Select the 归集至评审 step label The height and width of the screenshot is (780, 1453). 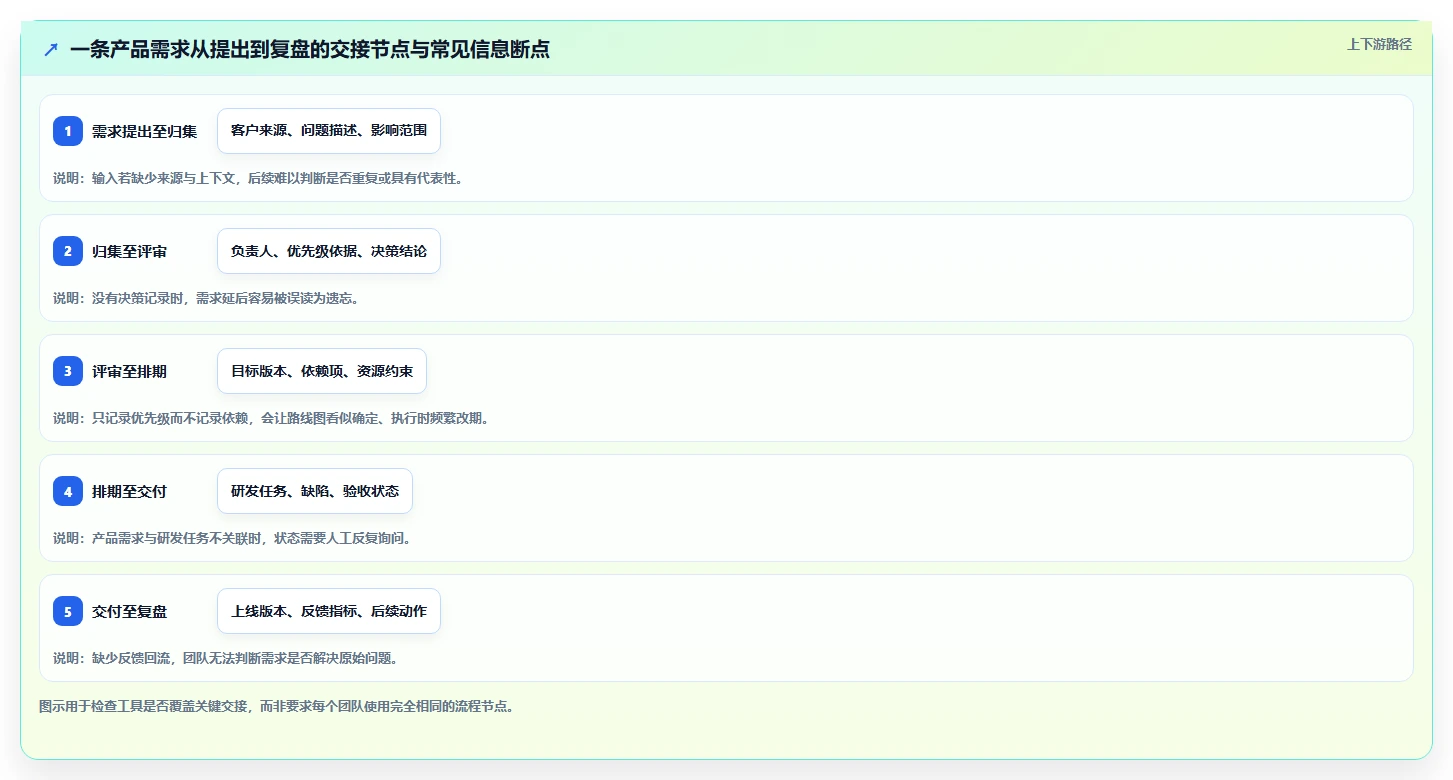coord(129,251)
